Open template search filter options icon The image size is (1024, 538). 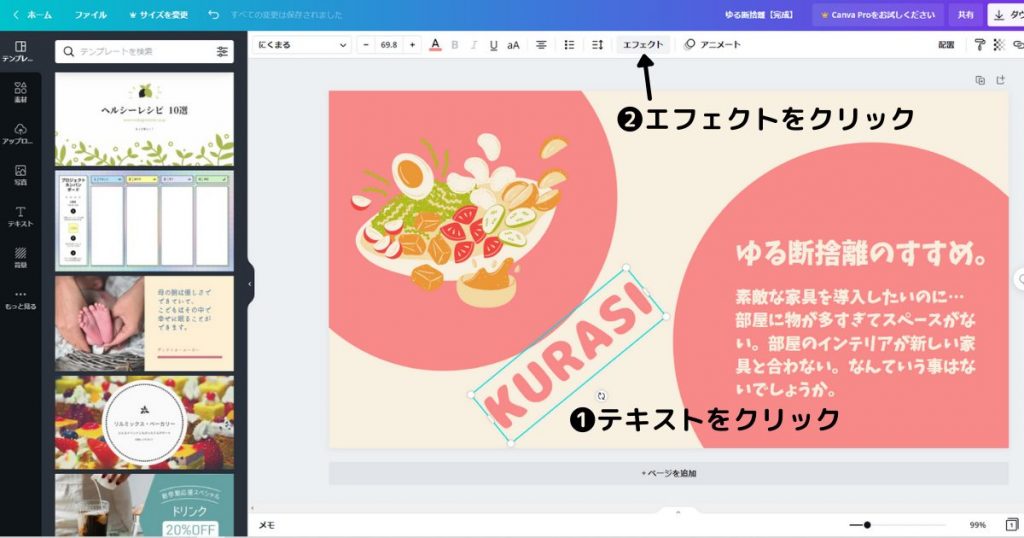pyautogui.click(x=222, y=51)
